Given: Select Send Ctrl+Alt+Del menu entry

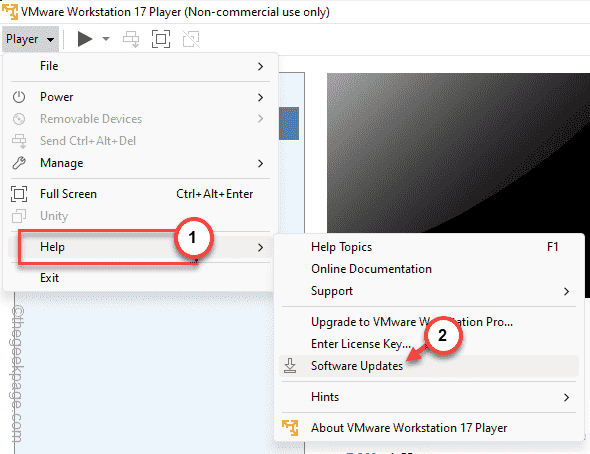Looking at the screenshot, I should [140, 141].
